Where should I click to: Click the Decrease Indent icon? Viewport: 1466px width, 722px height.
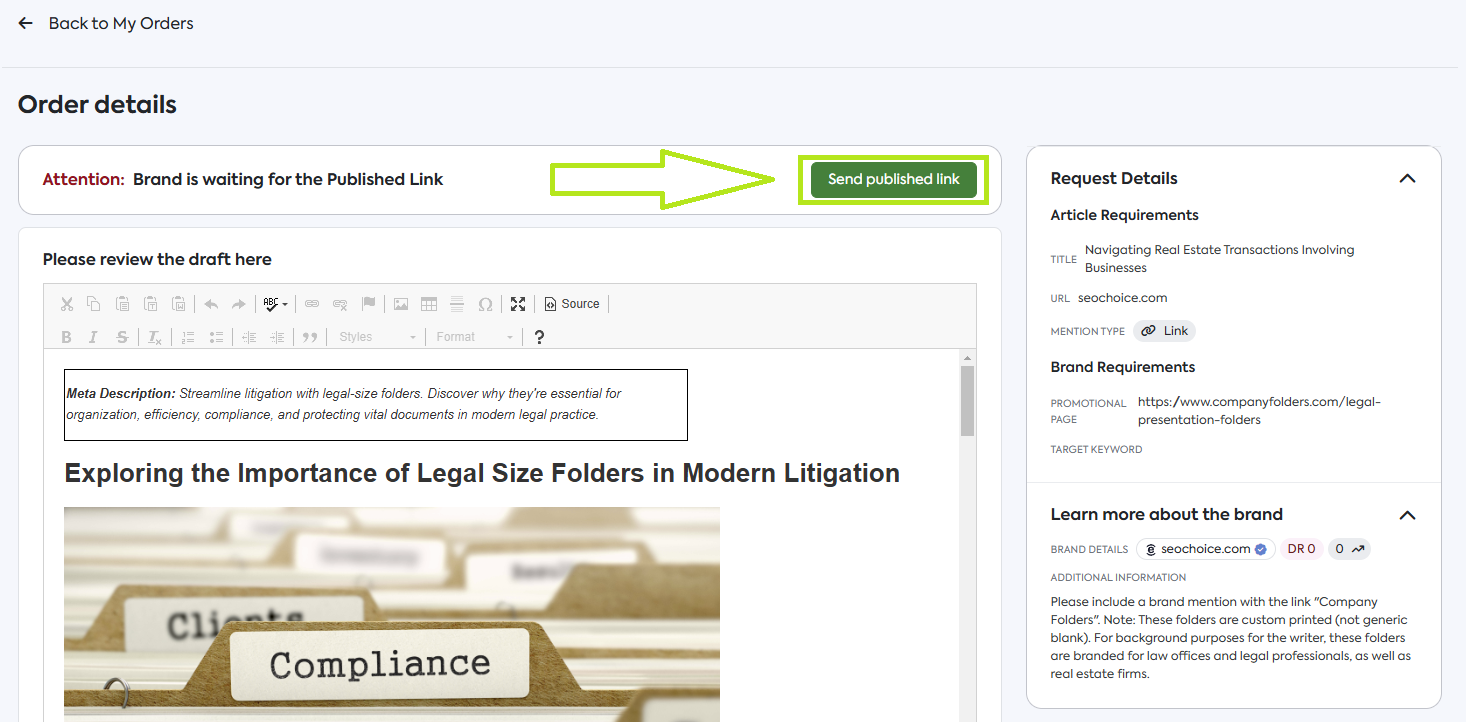(x=249, y=337)
